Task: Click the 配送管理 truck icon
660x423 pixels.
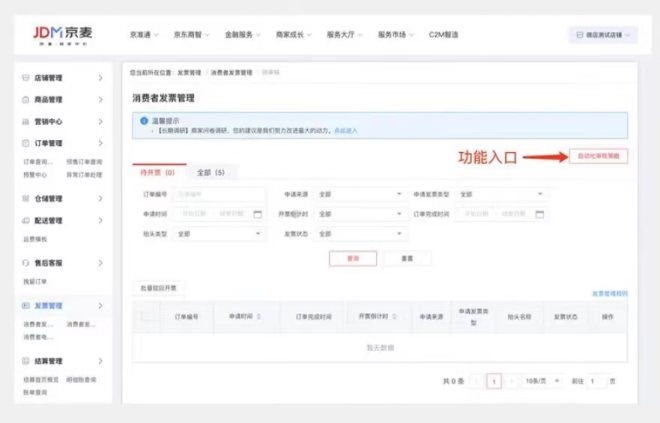Action: (25, 221)
